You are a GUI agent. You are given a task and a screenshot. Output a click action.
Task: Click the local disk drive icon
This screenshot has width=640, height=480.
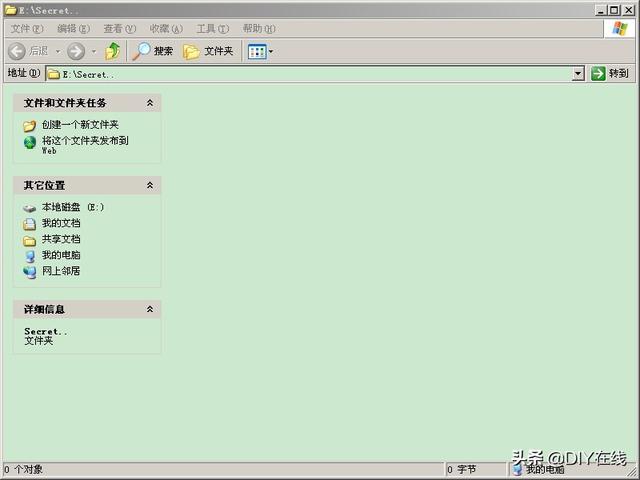point(29,208)
